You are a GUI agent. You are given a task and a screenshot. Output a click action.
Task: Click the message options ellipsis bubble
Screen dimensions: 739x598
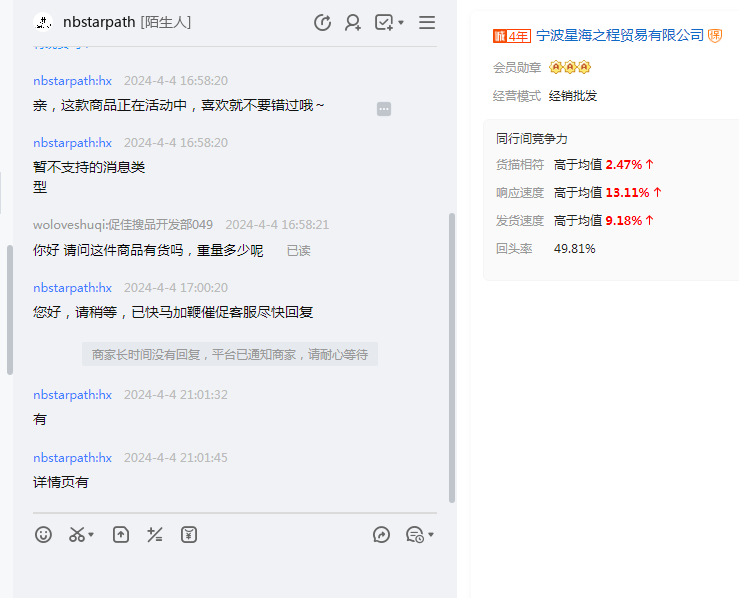(384, 109)
